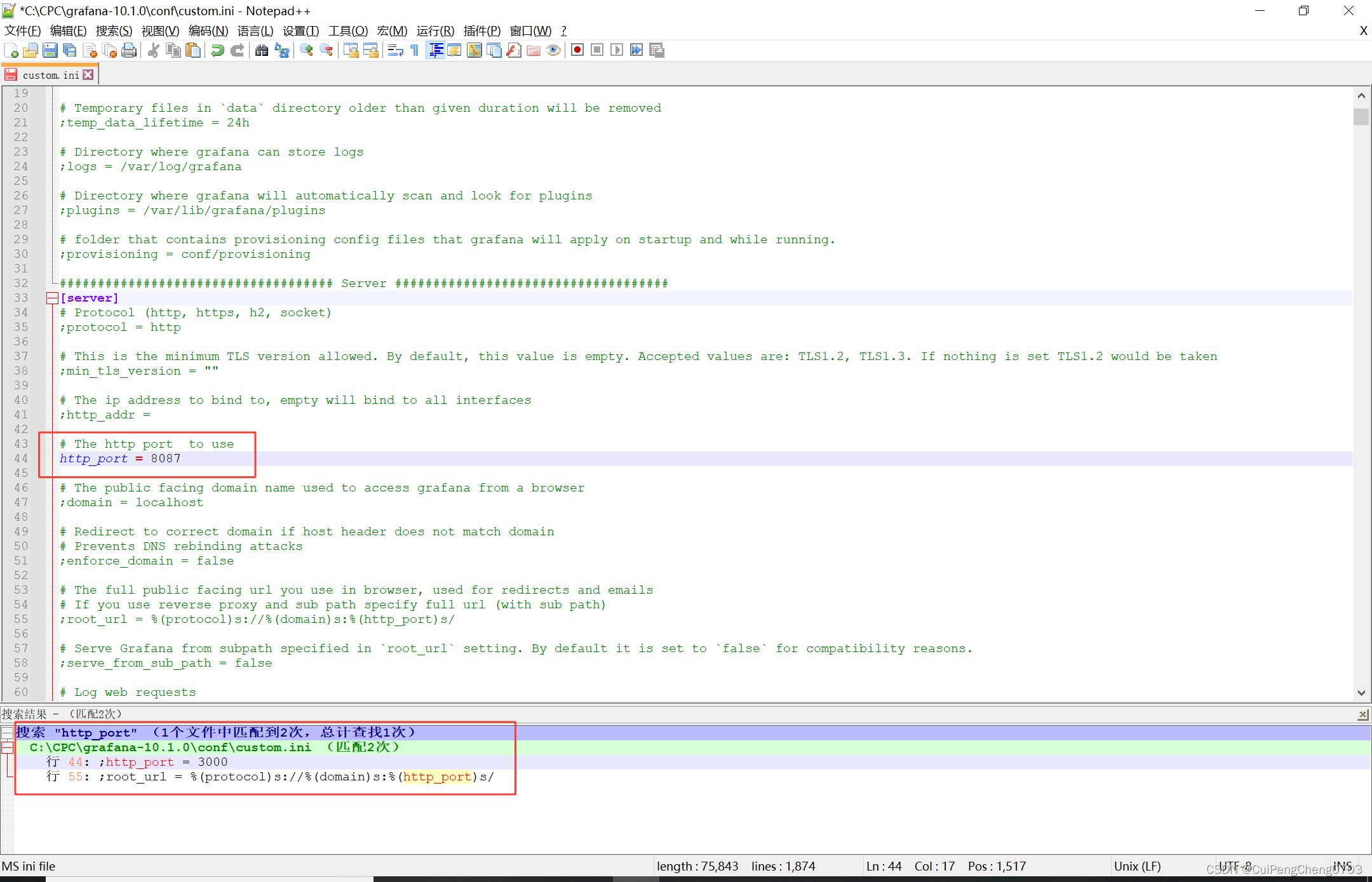Image resolution: width=1372 pixels, height=882 pixels.
Task: Save all open files
Action: click(x=70, y=50)
